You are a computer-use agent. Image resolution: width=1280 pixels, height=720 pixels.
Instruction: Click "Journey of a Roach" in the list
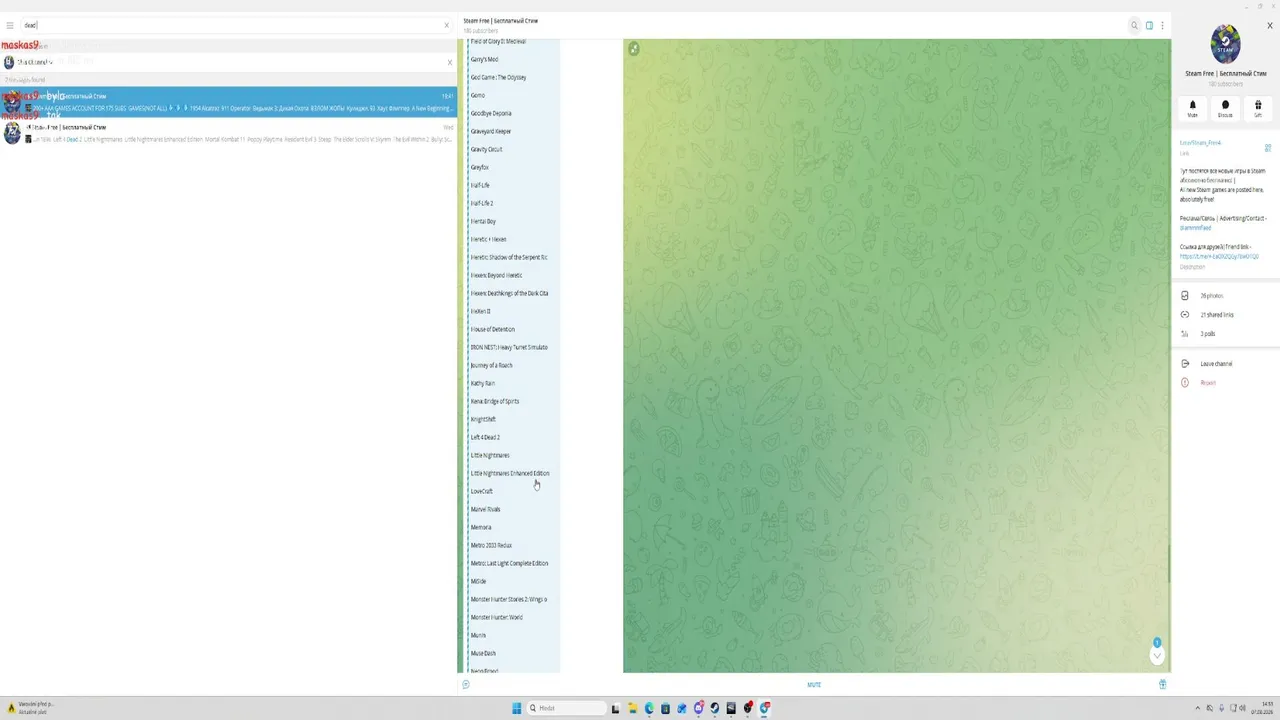pyautogui.click(x=492, y=365)
